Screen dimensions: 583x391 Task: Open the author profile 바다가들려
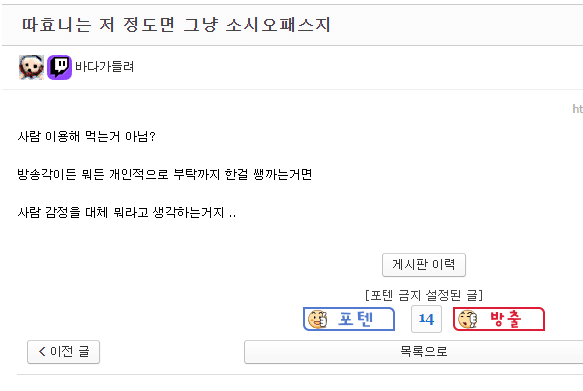point(104,67)
